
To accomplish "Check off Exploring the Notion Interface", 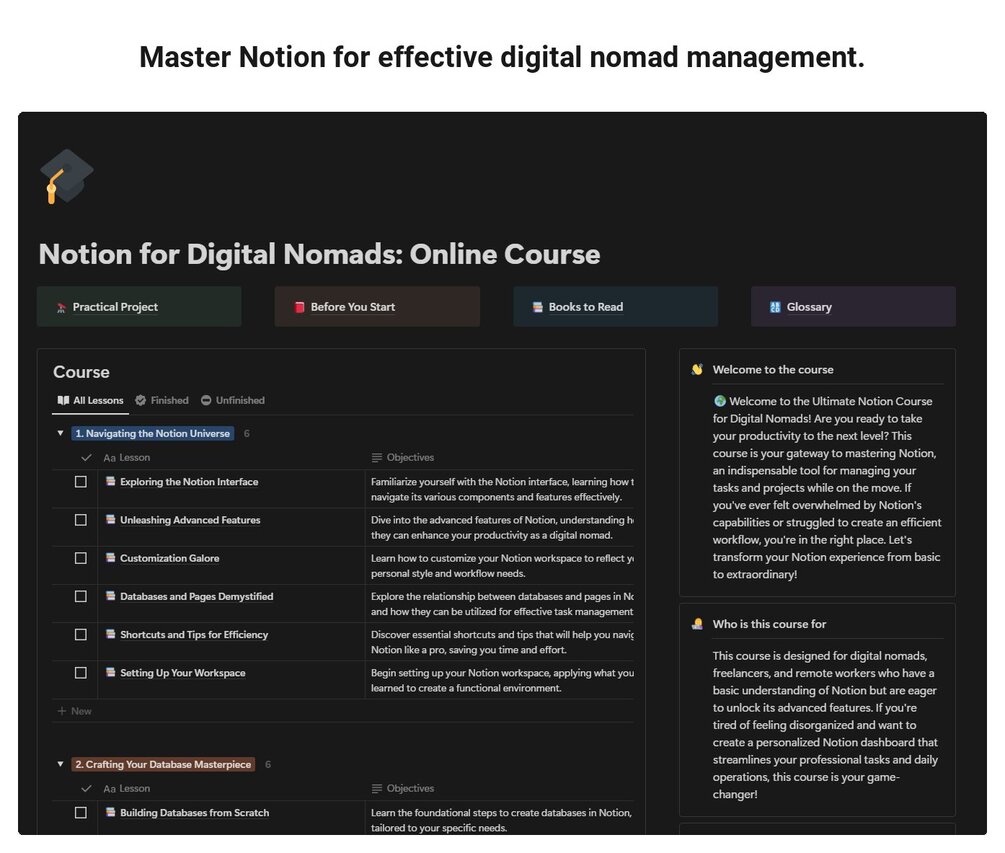I will [x=81, y=482].
